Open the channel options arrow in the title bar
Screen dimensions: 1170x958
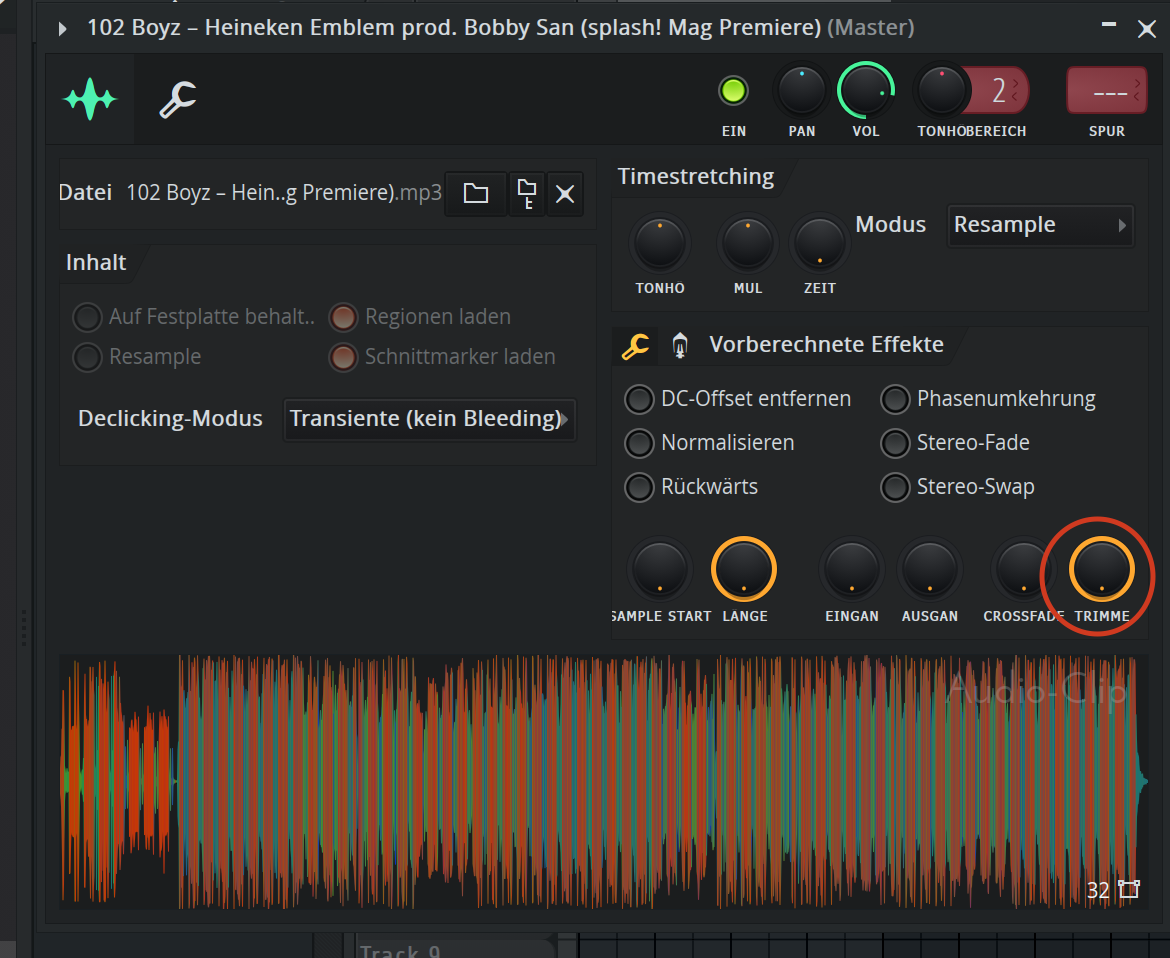tap(63, 29)
